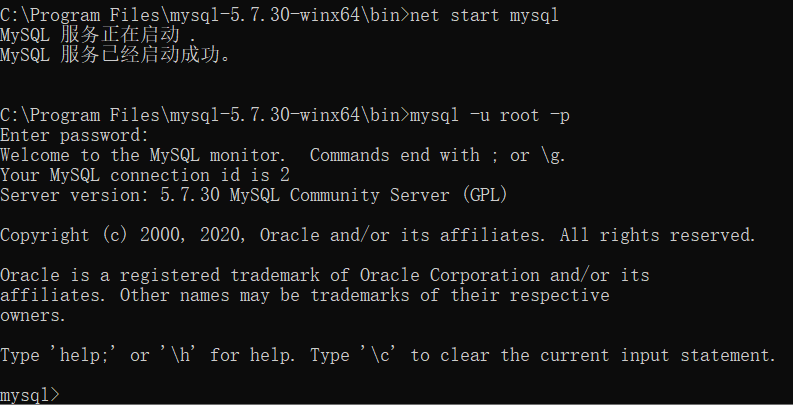Click 'All rights reserved.' text
This screenshot has height=405, width=793.
(x=657, y=235)
